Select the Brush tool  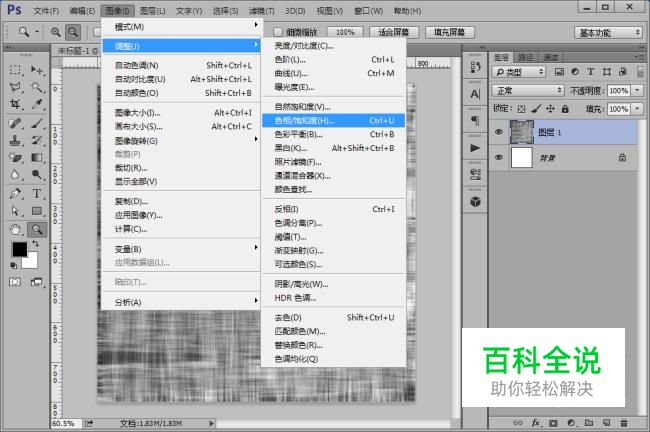click(x=37, y=123)
